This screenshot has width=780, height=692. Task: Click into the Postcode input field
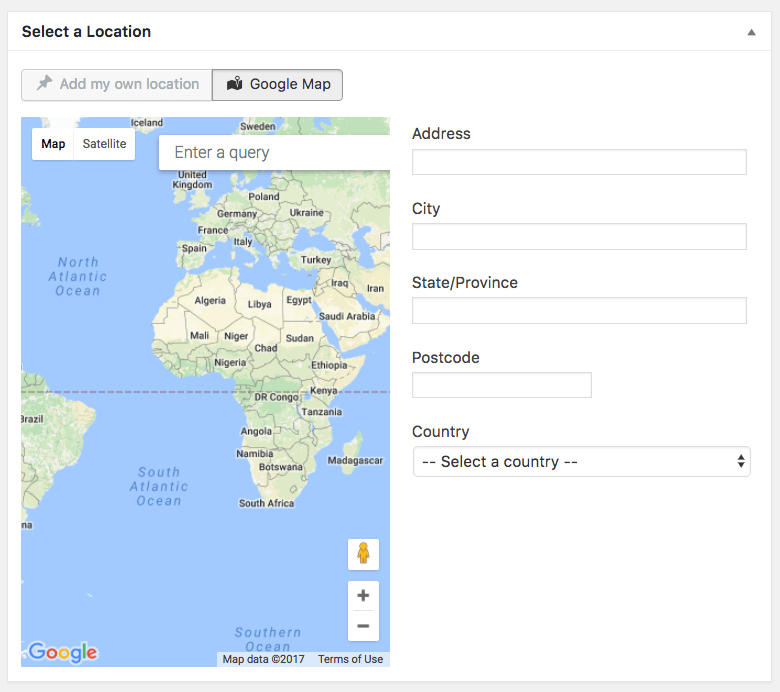pyautogui.click(x=502, y=385)
